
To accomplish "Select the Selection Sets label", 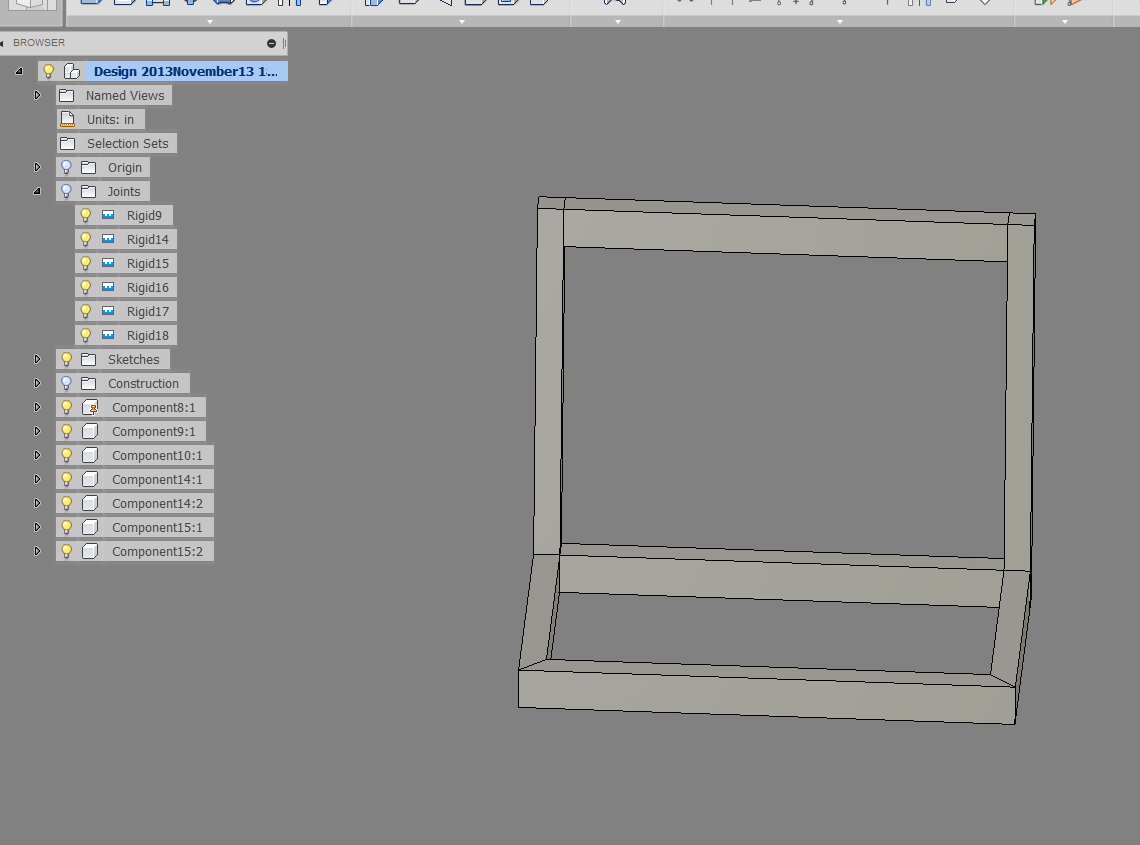I will coord(128,143).
